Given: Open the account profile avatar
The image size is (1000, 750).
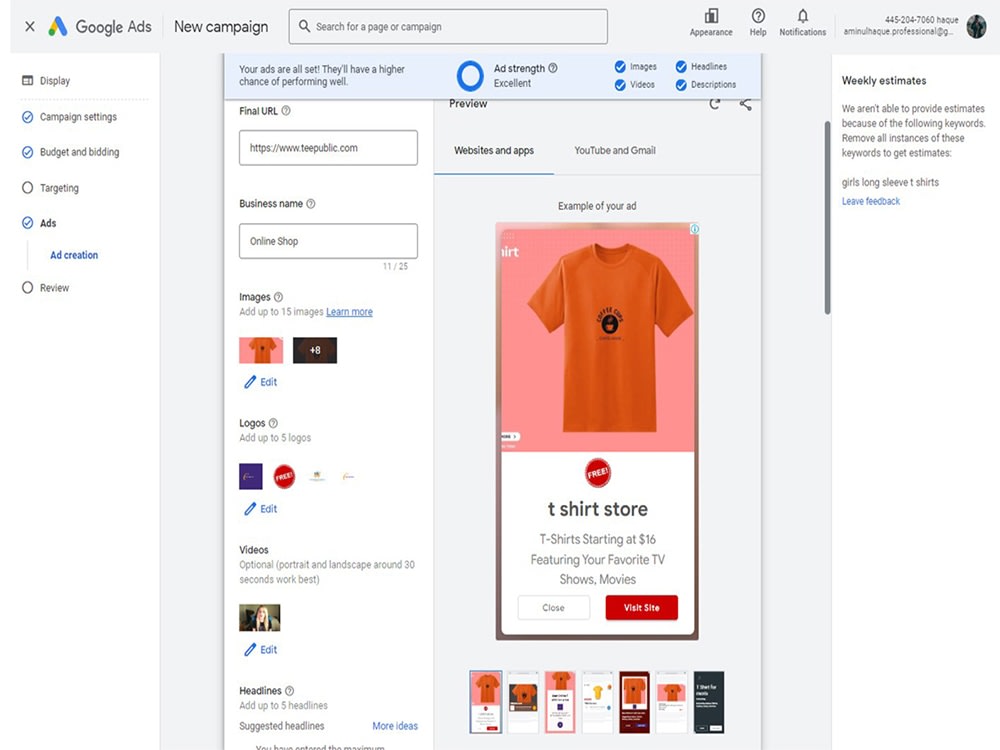Looking at the screenshot, I should [976, 27].
